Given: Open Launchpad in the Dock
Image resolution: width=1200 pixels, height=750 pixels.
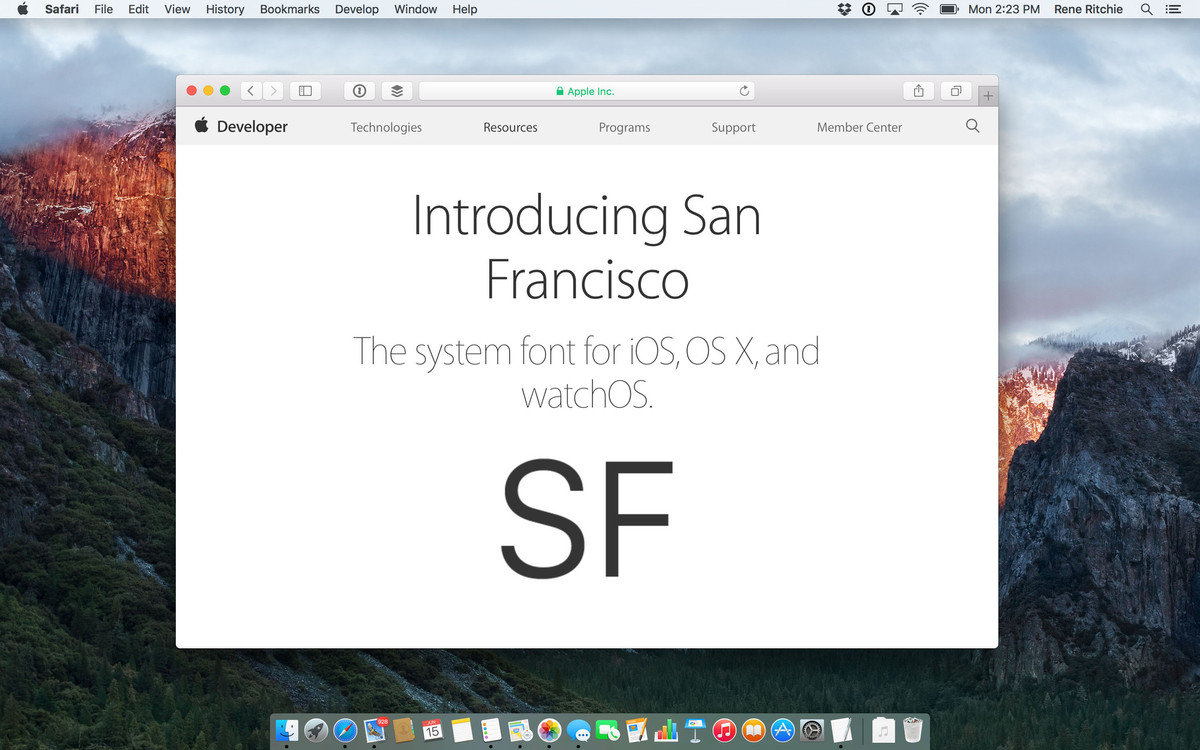Looking at the screenshot, I should pyautogui.click(x=317, y=731).
